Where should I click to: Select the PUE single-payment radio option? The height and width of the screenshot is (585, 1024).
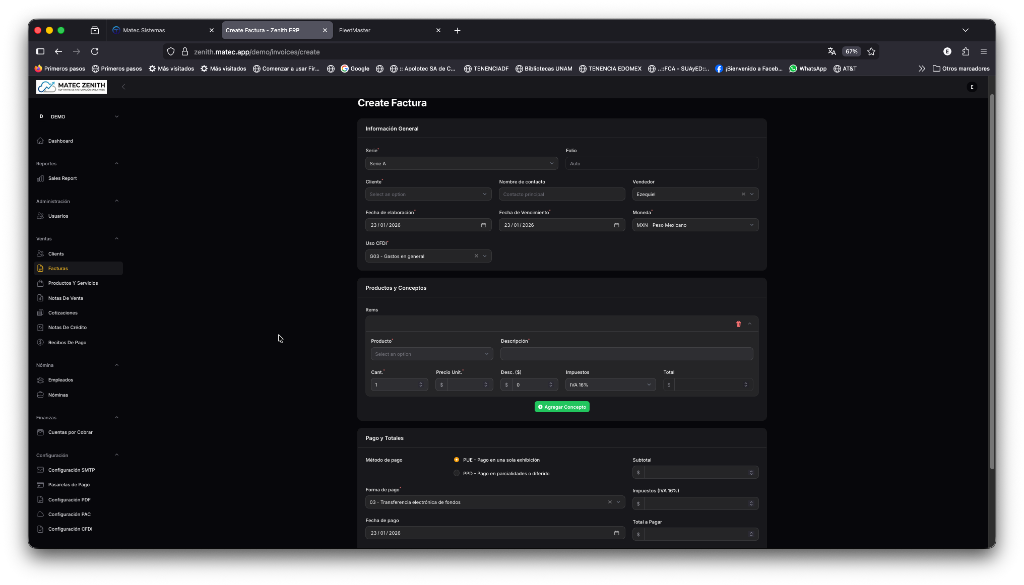pyautogui.click(x=457, y=460)
